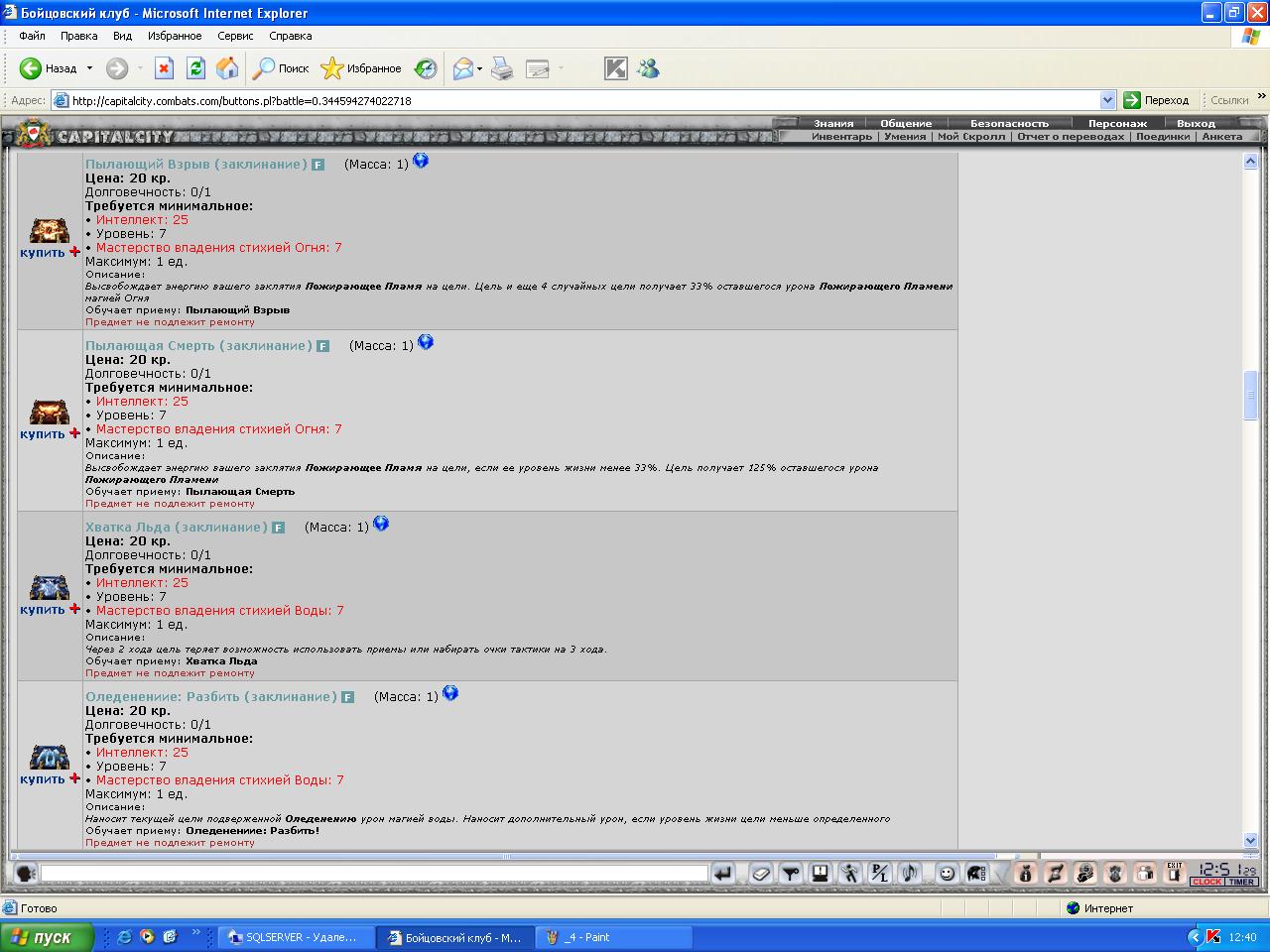Open the Back button history dropdown arrow
This screenshot has height=952, width=1270.
(89, 68)
